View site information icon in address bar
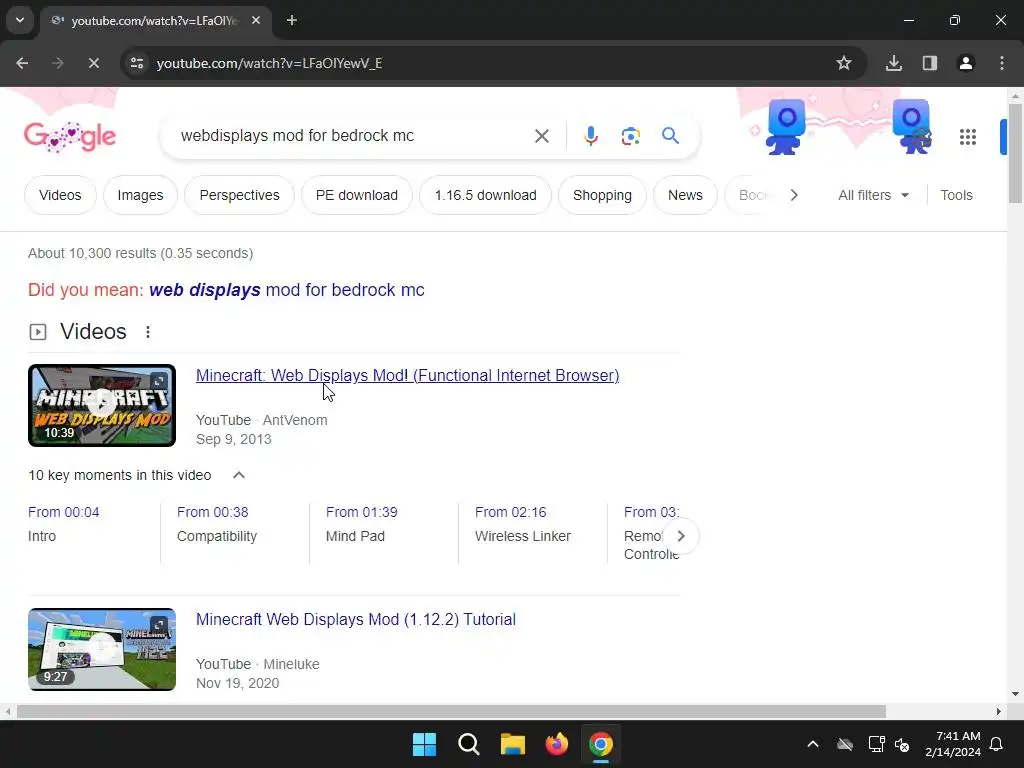 coord(137,63)
